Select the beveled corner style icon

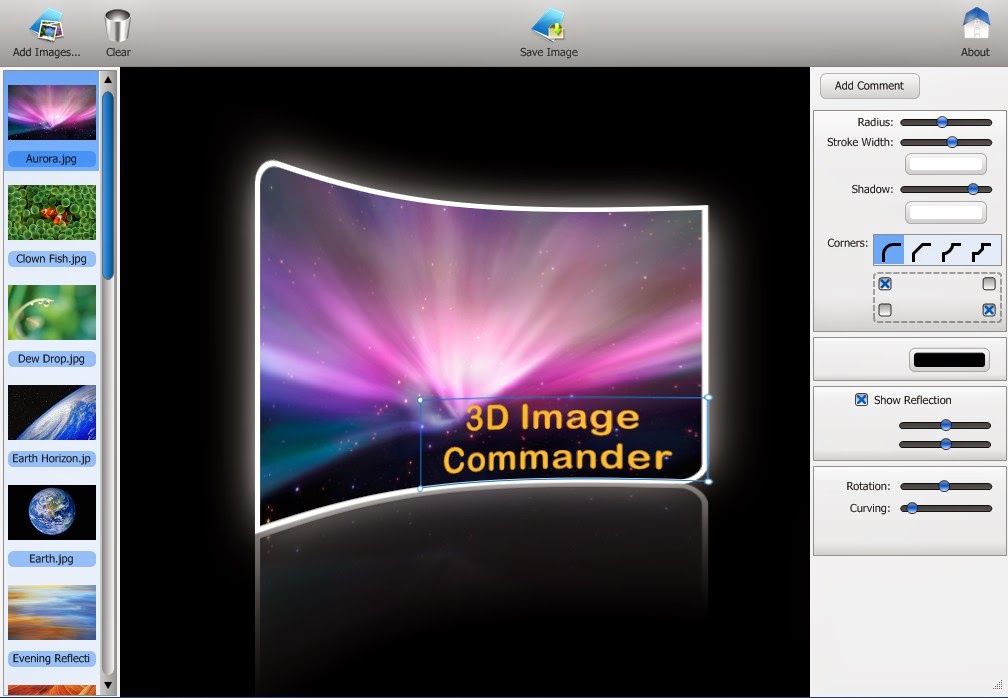(921, 251)
